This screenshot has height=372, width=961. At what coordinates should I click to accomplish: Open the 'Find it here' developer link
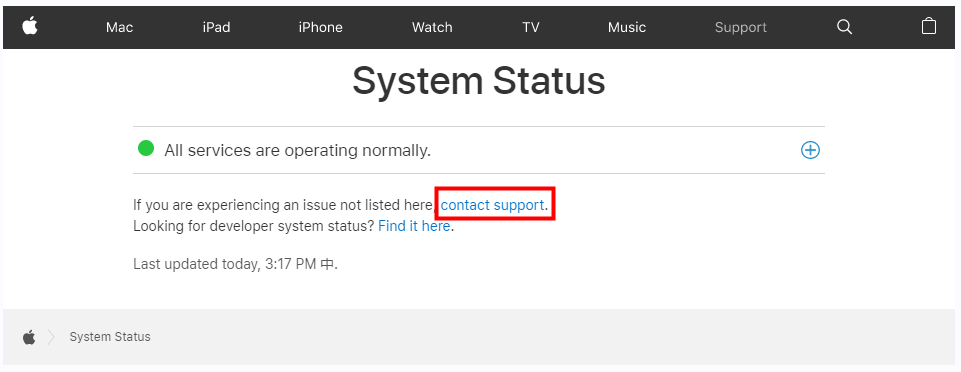(414, 226)
